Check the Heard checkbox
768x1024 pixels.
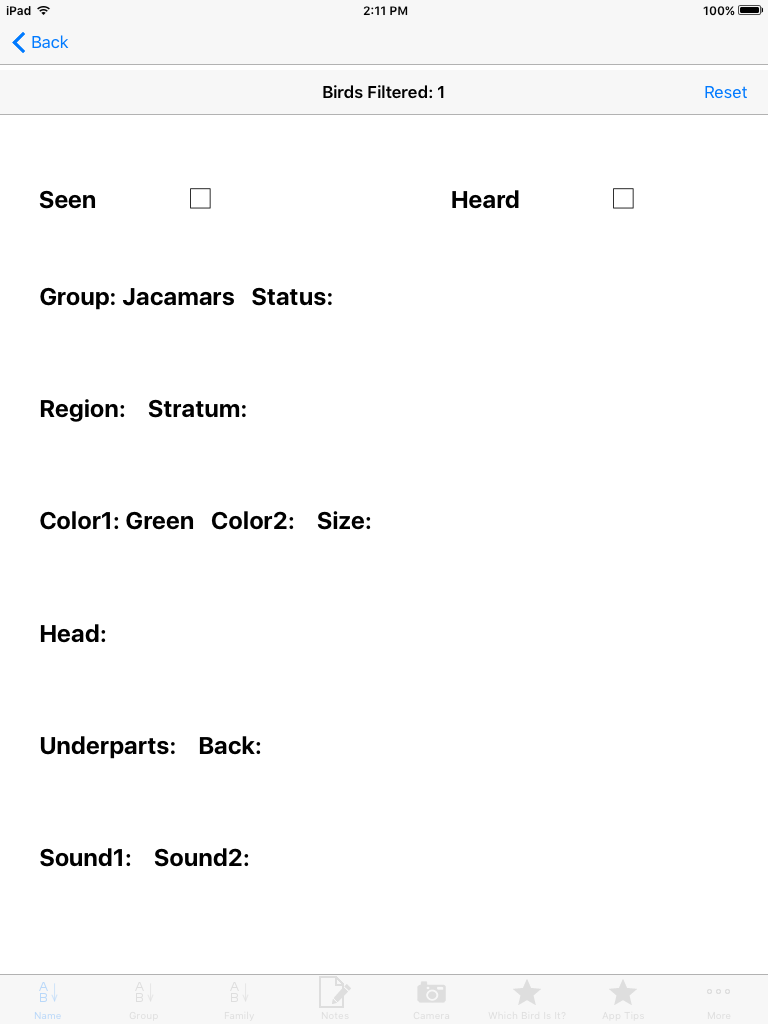[623, 198]
